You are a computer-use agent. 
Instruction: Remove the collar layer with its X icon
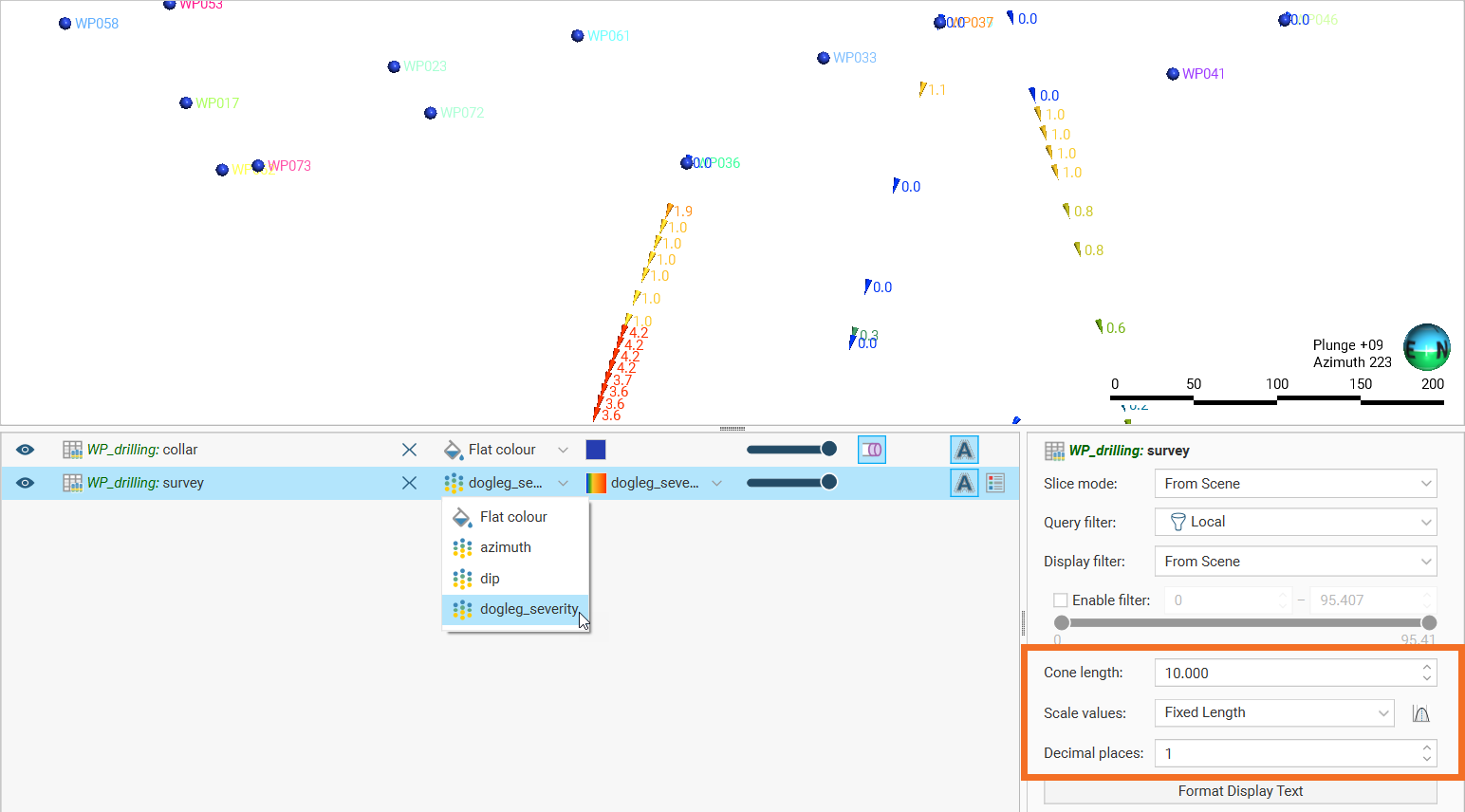(409, 450)
